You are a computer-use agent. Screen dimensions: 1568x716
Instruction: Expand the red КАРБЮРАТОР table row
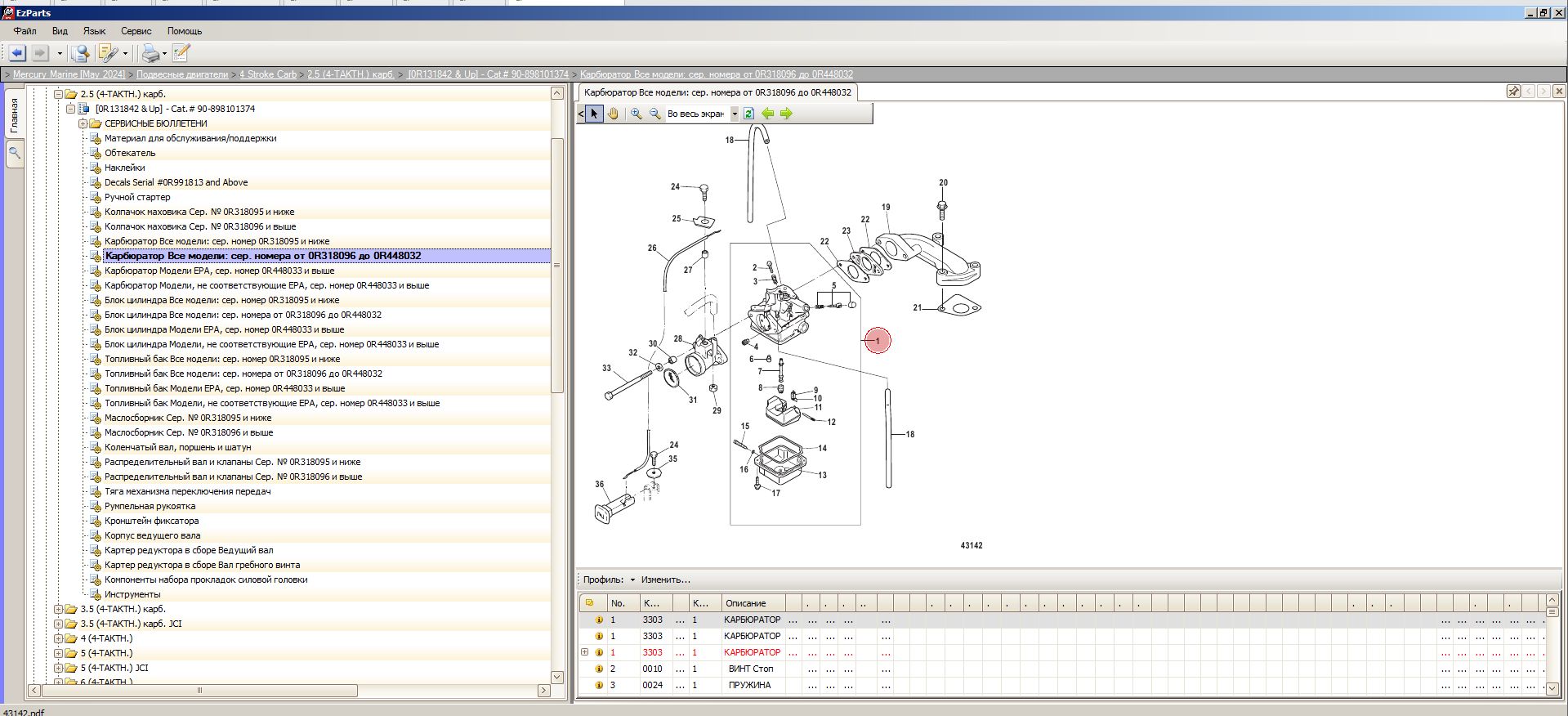tap(584, 652)
